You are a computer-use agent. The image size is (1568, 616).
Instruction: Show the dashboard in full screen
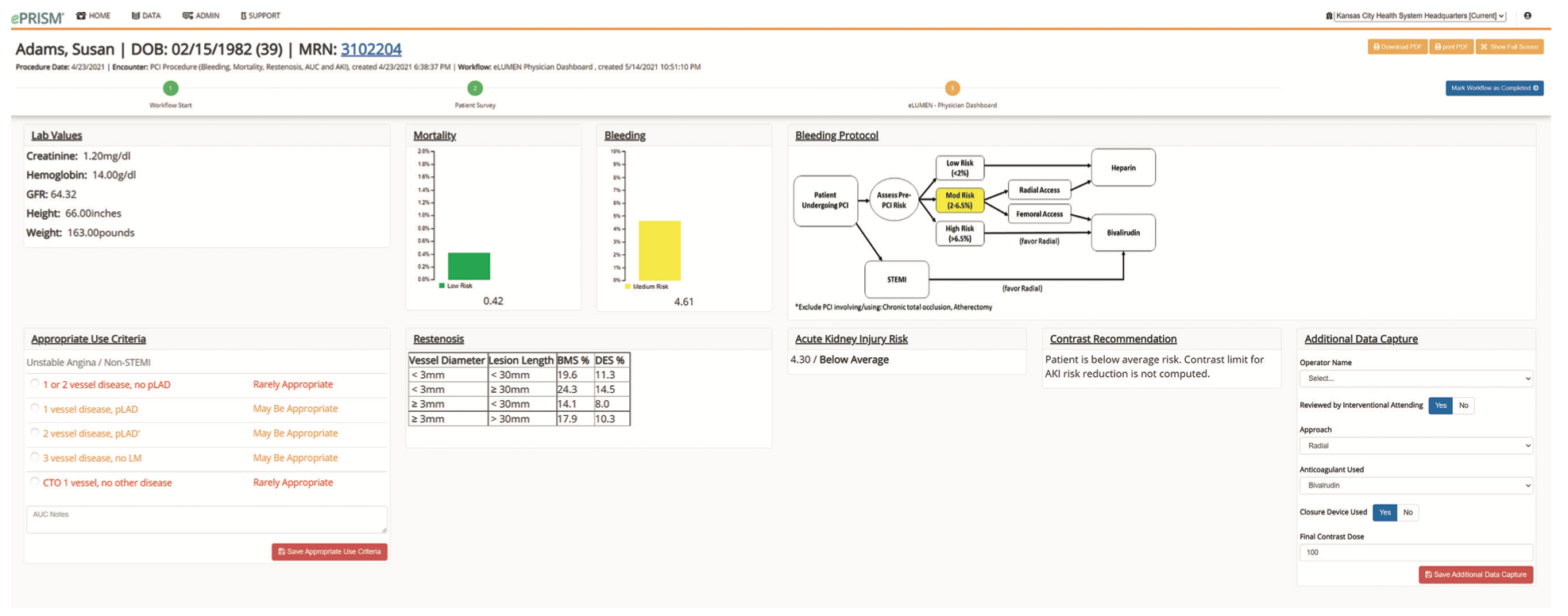pos(1509,47)
